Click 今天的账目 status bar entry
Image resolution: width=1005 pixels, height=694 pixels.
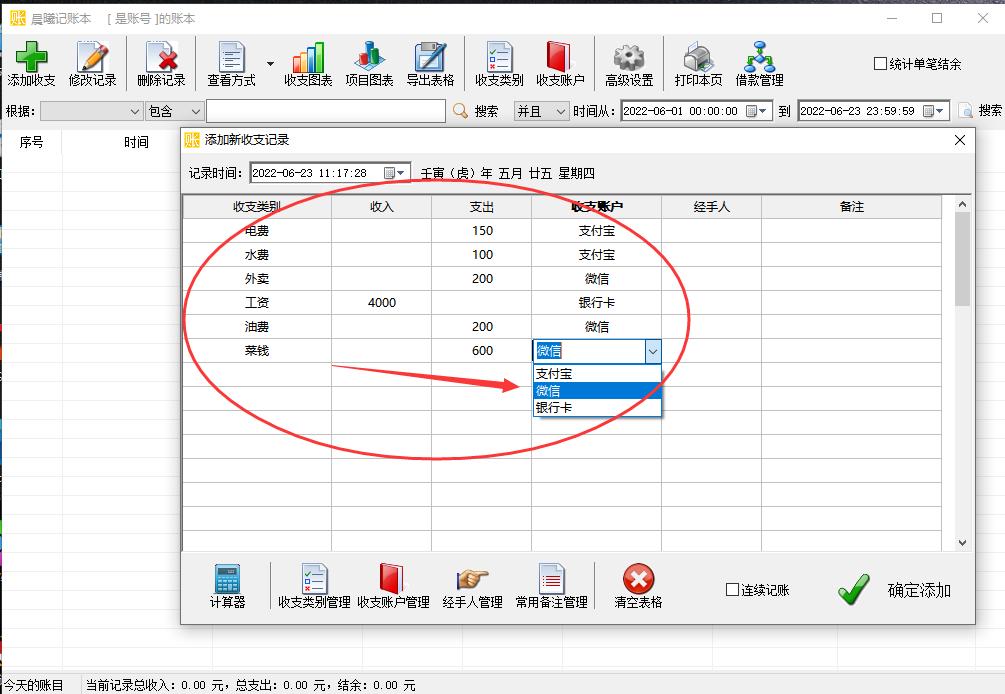(33, 685)
